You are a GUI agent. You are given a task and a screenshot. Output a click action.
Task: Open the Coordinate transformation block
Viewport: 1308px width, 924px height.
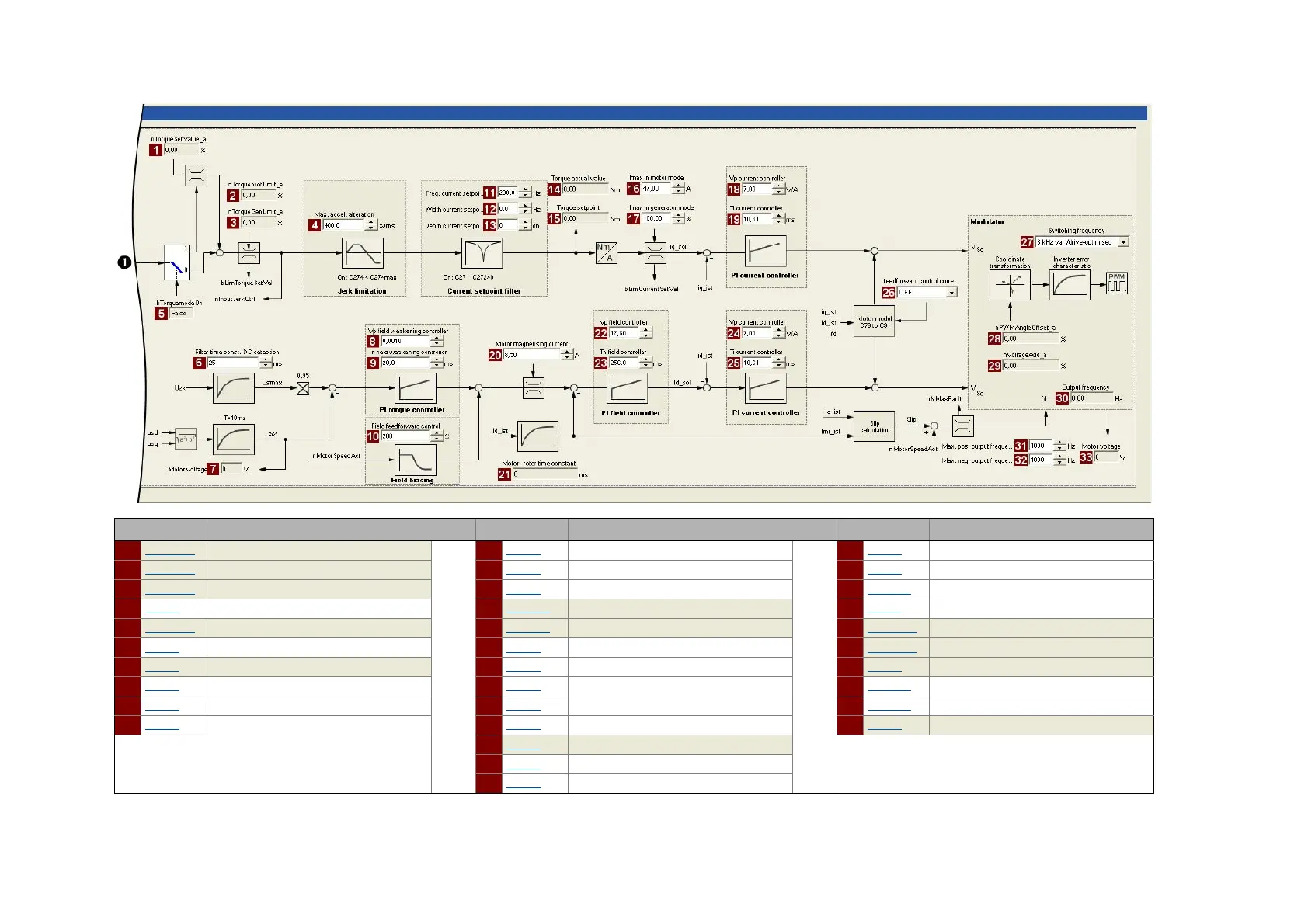(x=1010, y=285)
